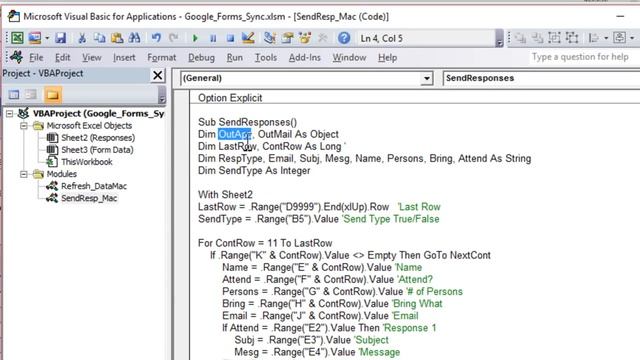
Task: Click the blue Help question mark icon
Action: pyautogui.click(x=344, y=38)
